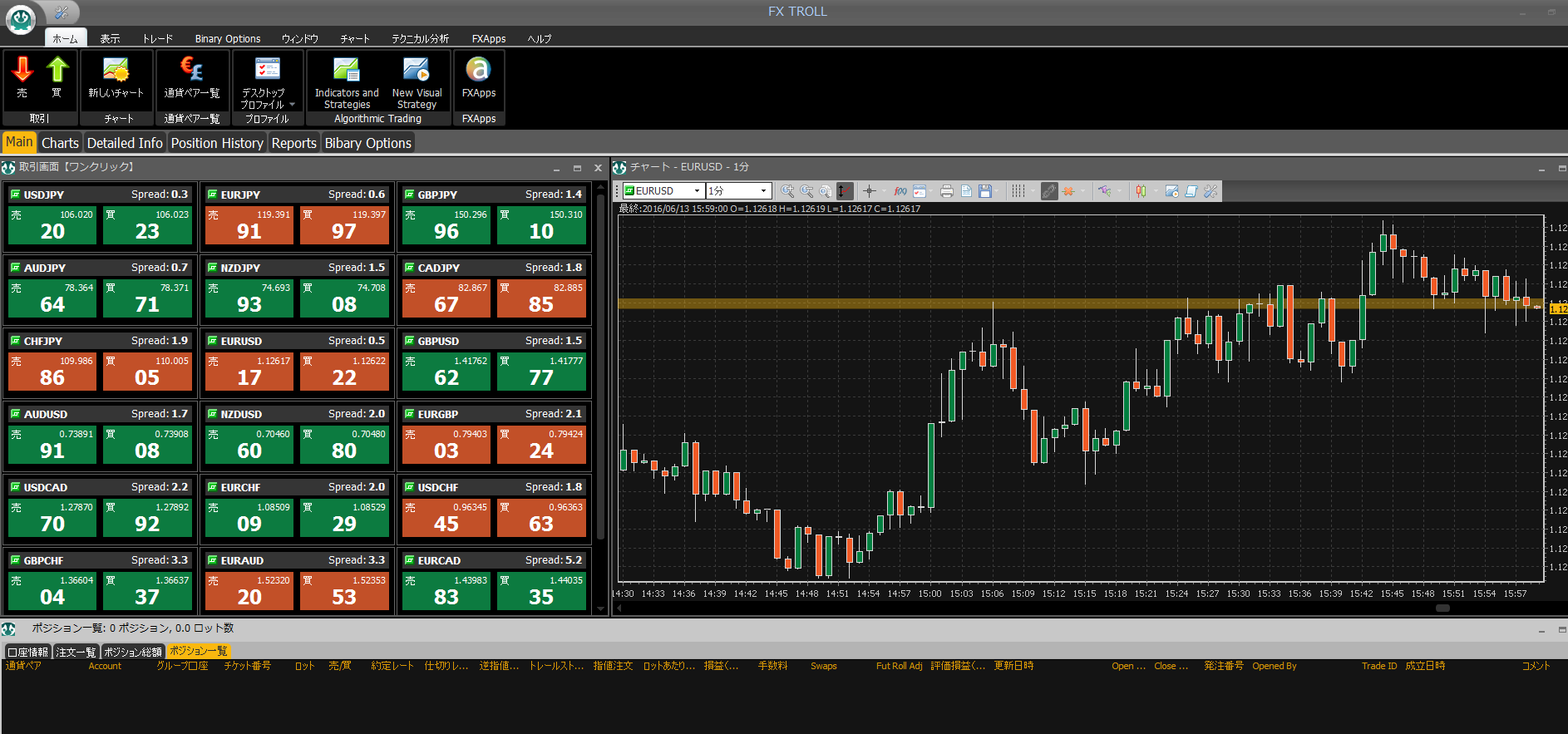Viewport: 1568px width, 734px height.
Task: Click the chart magnifier reset zoom icon
Action: pyautogui.click(x=825, y=191)
